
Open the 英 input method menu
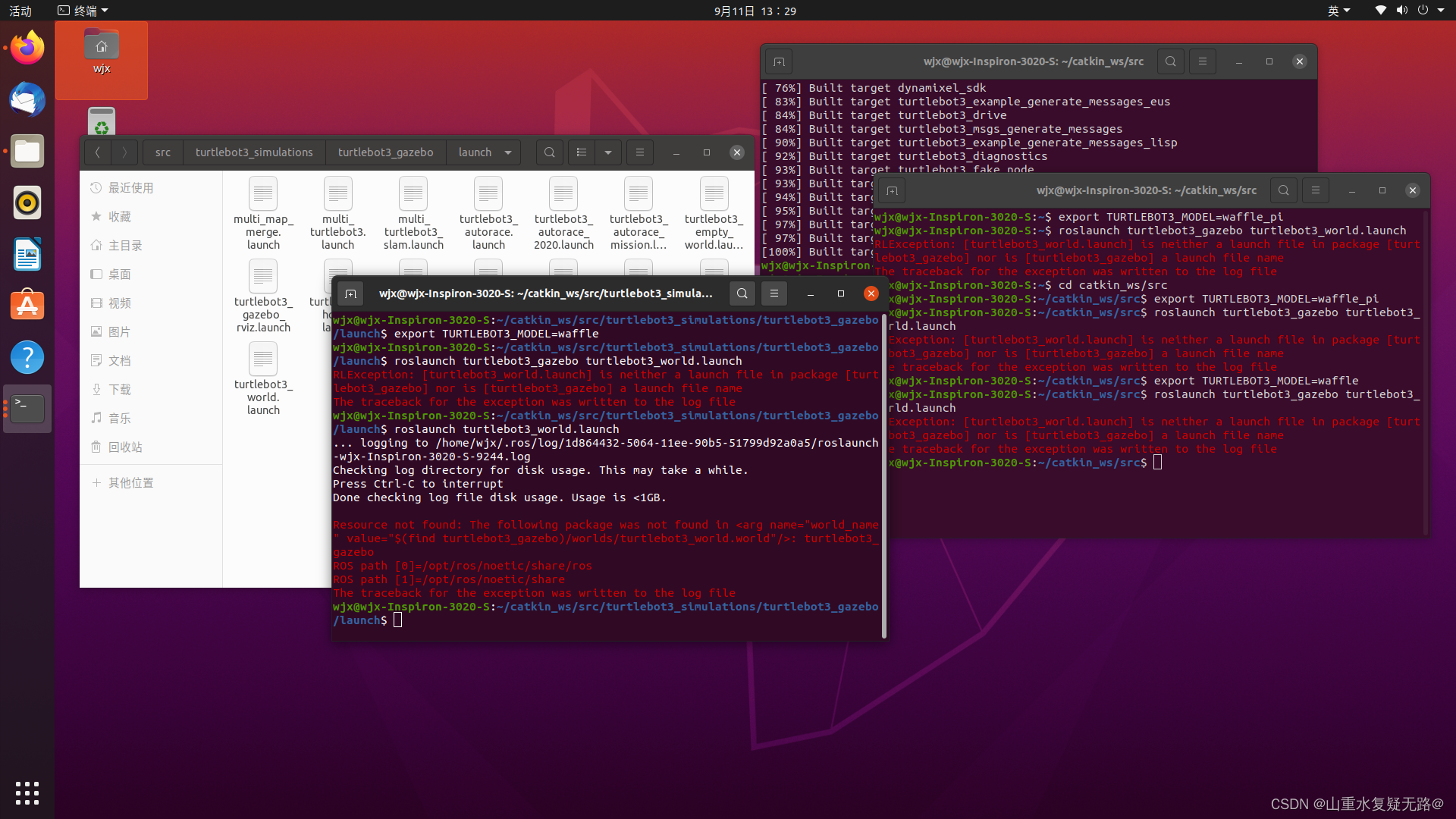[1339, 11]
